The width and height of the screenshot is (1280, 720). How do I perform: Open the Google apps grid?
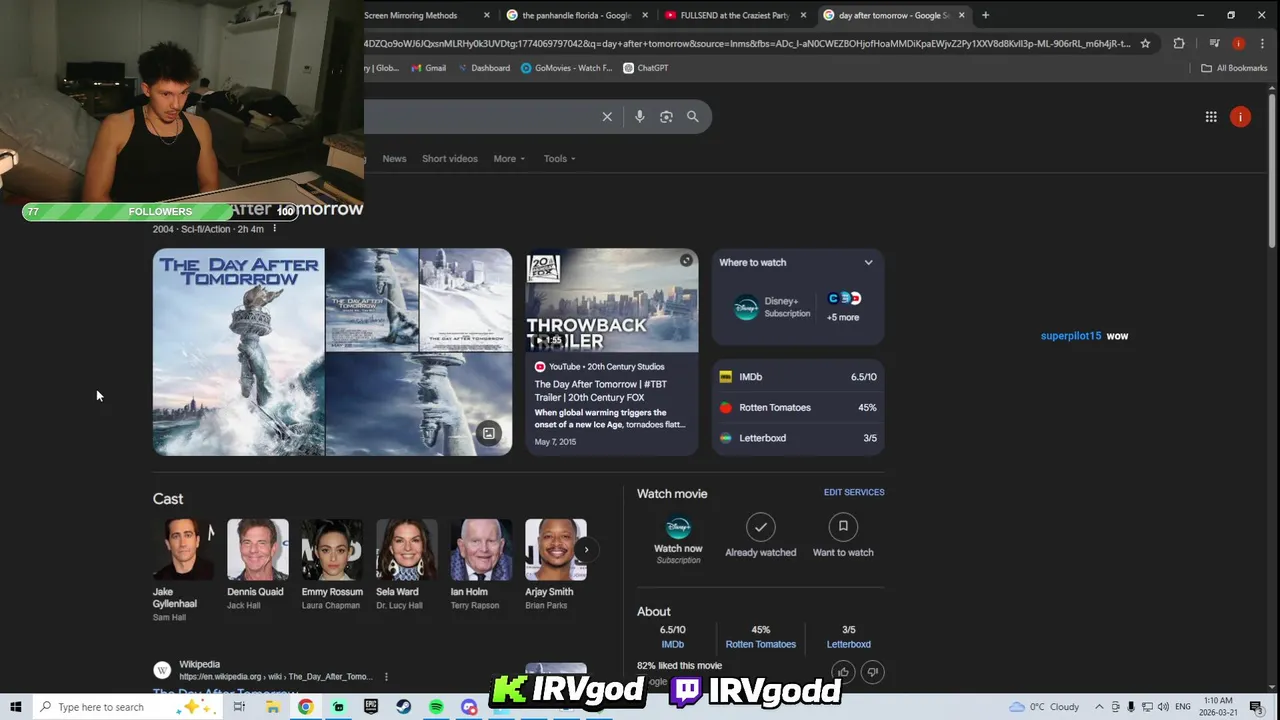point(1211,117)
